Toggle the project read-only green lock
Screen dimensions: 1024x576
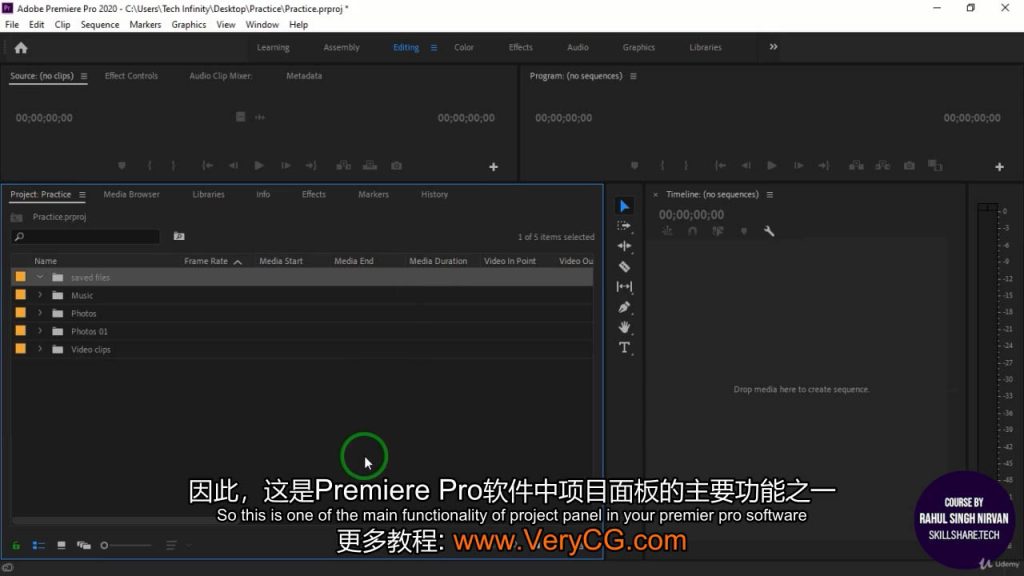tap(16, 545)
